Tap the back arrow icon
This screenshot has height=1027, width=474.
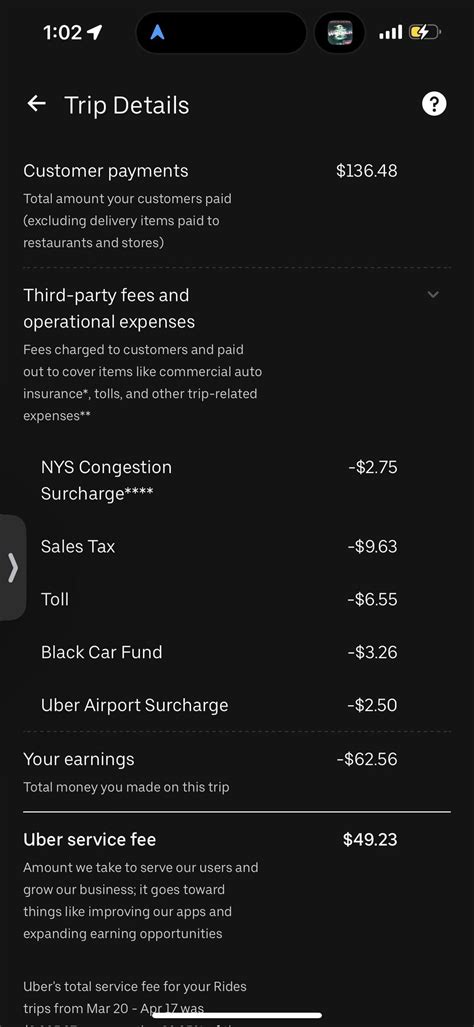point(37,103)
